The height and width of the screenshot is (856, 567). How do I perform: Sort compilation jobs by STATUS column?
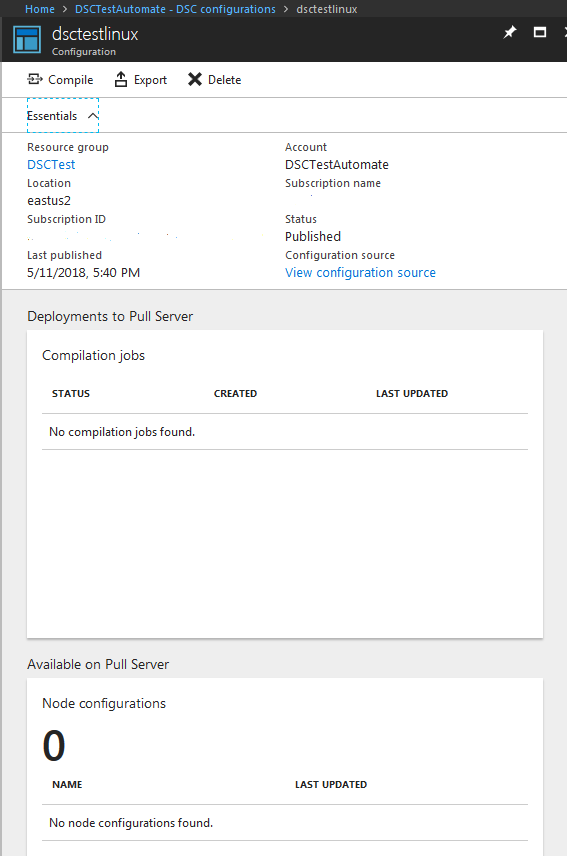tap(71, 394)
